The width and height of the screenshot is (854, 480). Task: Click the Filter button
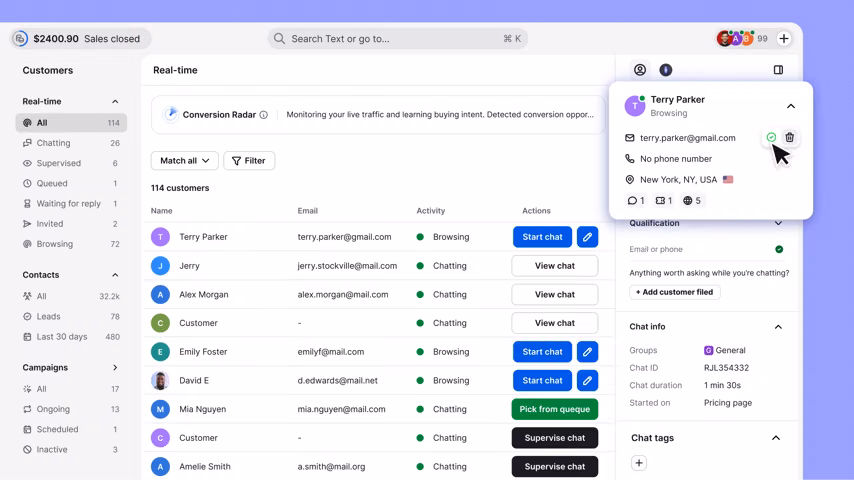[249, 161]
